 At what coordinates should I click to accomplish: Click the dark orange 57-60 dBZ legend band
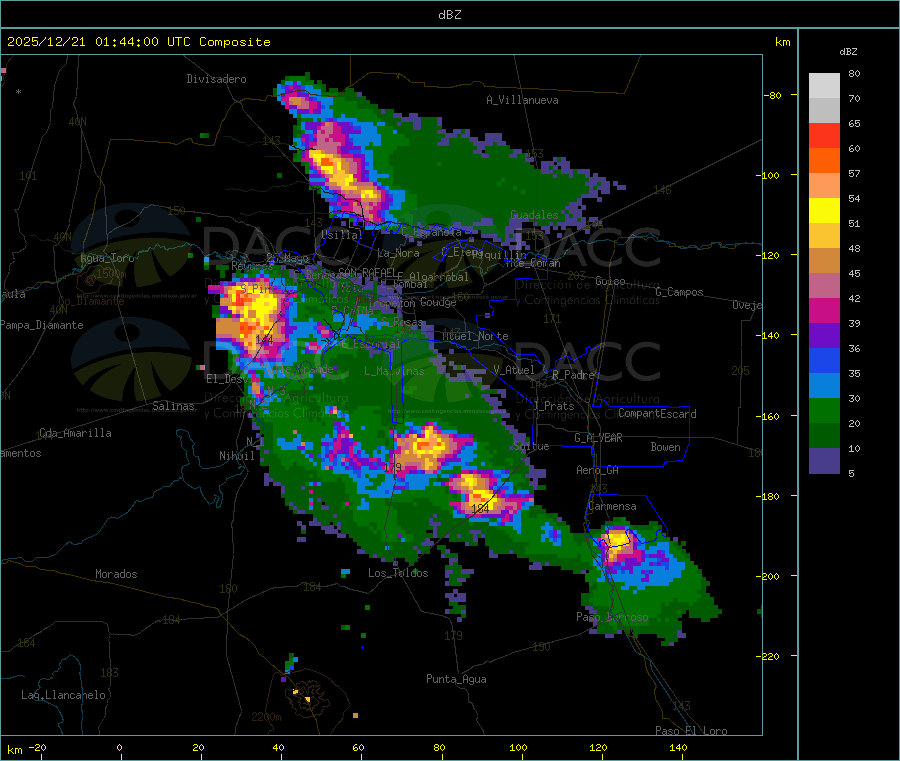coord(824,161)
